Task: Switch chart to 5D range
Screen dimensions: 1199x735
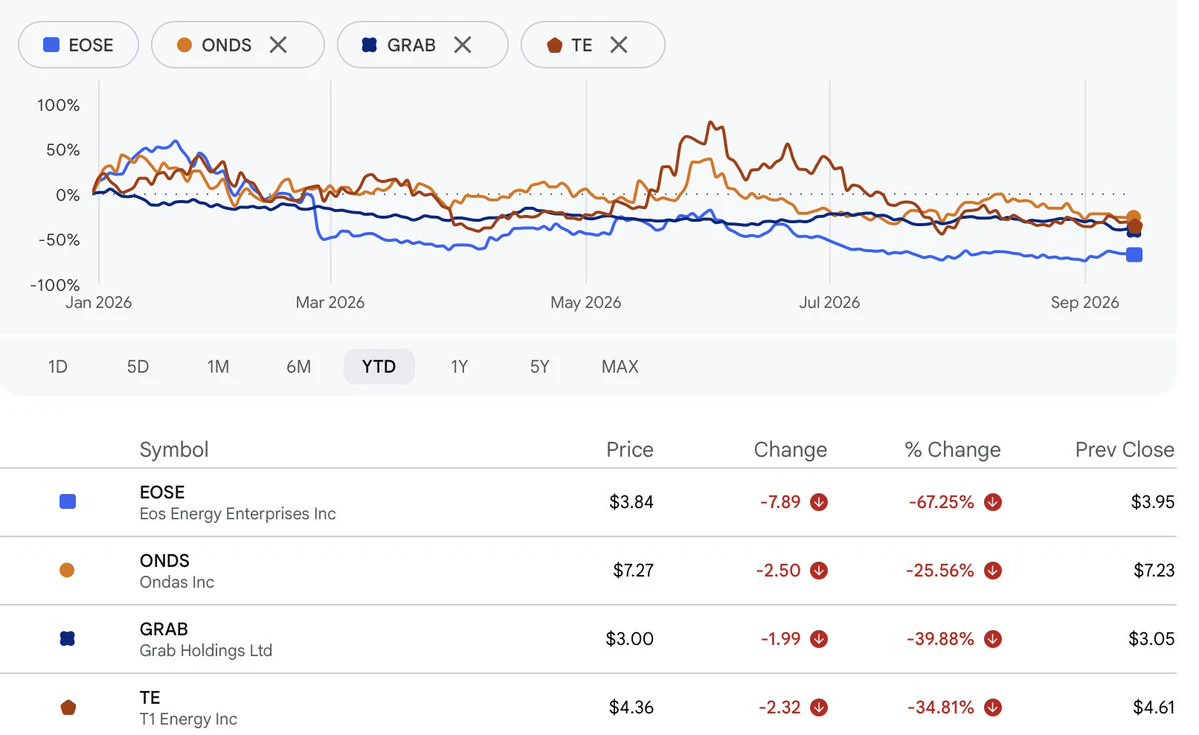Action: pyautogui.click(x=138, y=366)
